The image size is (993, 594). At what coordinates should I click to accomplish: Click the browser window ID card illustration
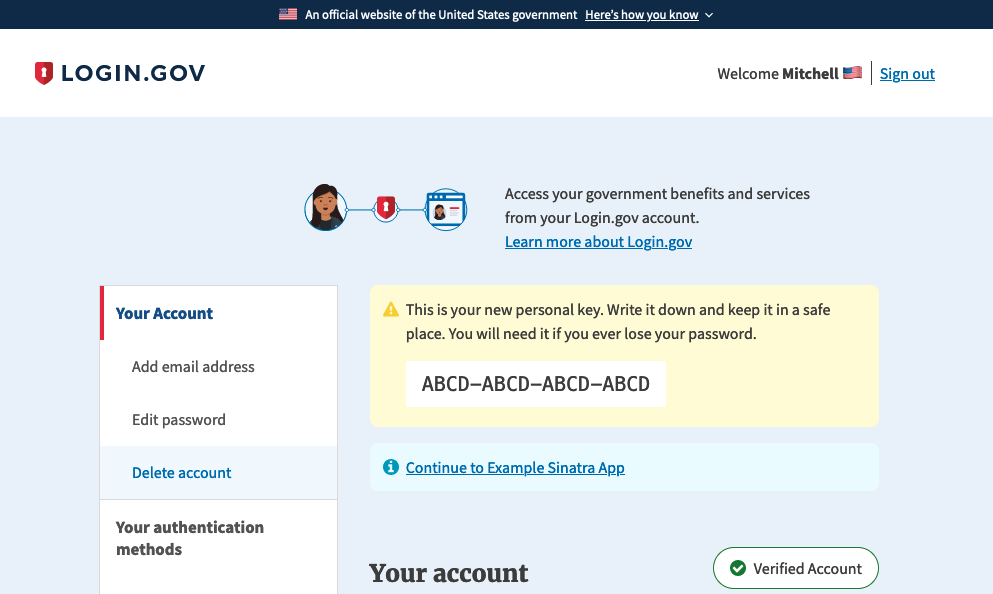click(x=446, y=210)
